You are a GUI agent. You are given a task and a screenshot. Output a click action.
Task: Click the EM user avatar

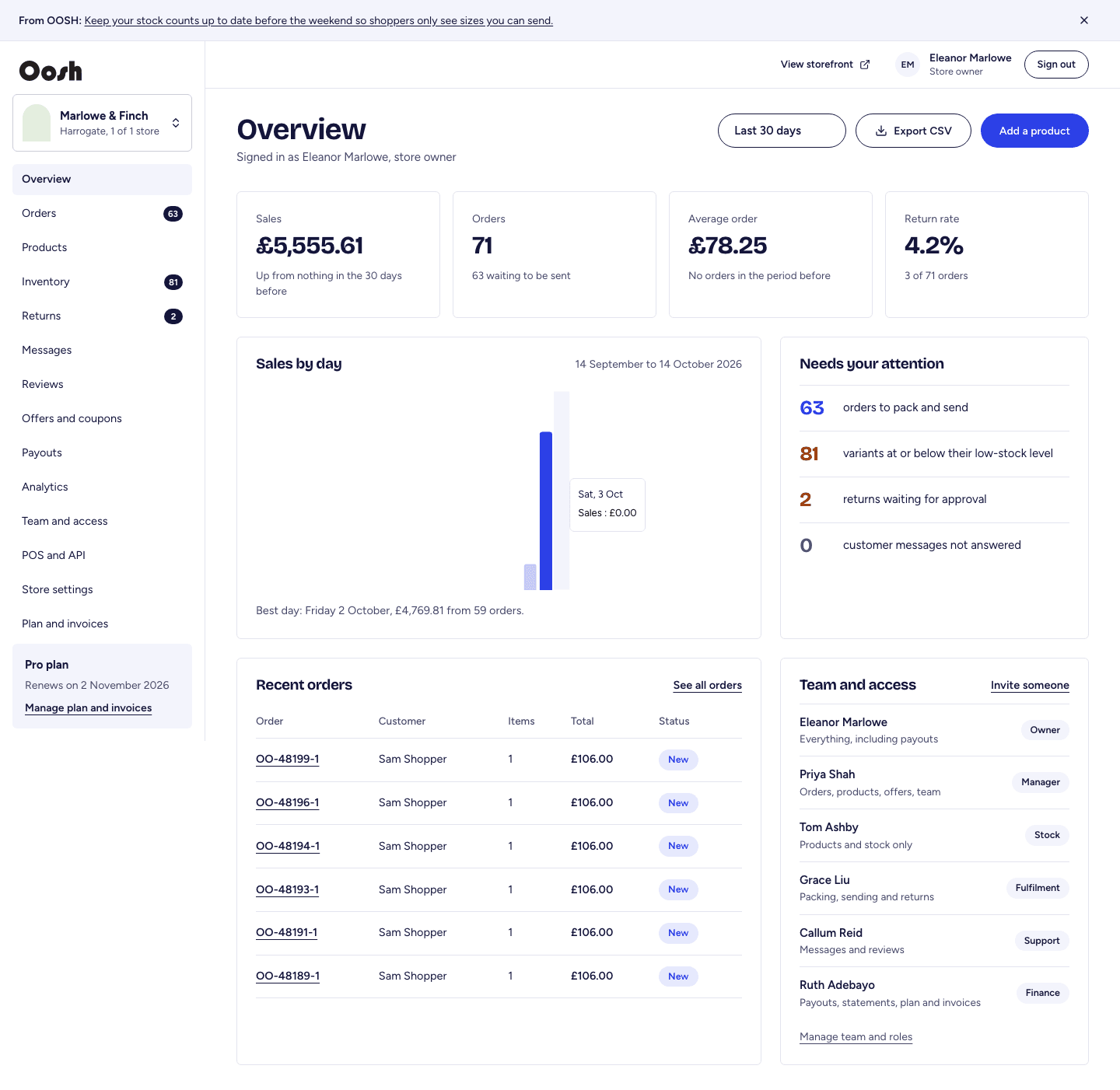908,65
